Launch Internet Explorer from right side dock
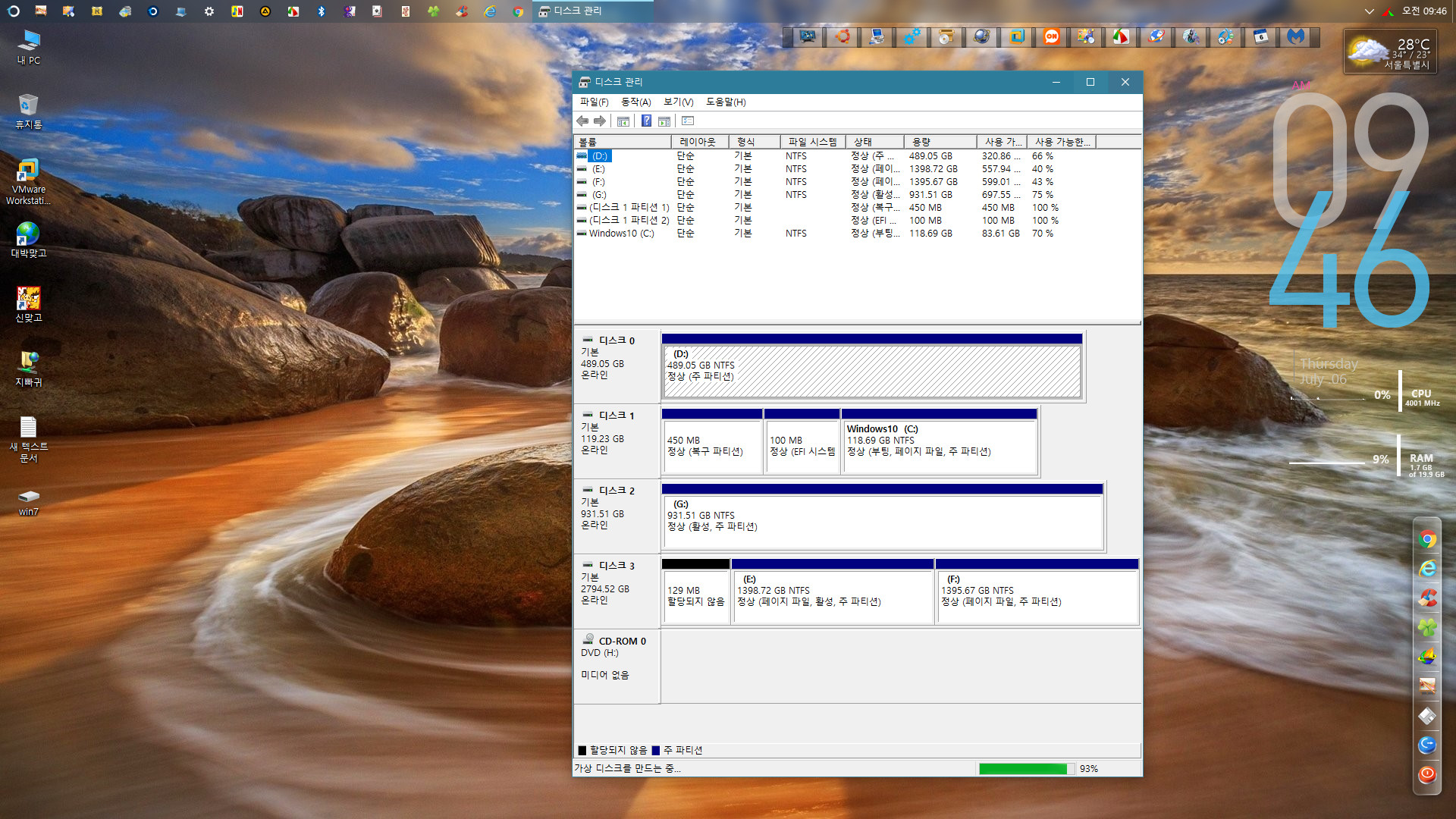The image size is (1456, 819). coord(1427,568)
